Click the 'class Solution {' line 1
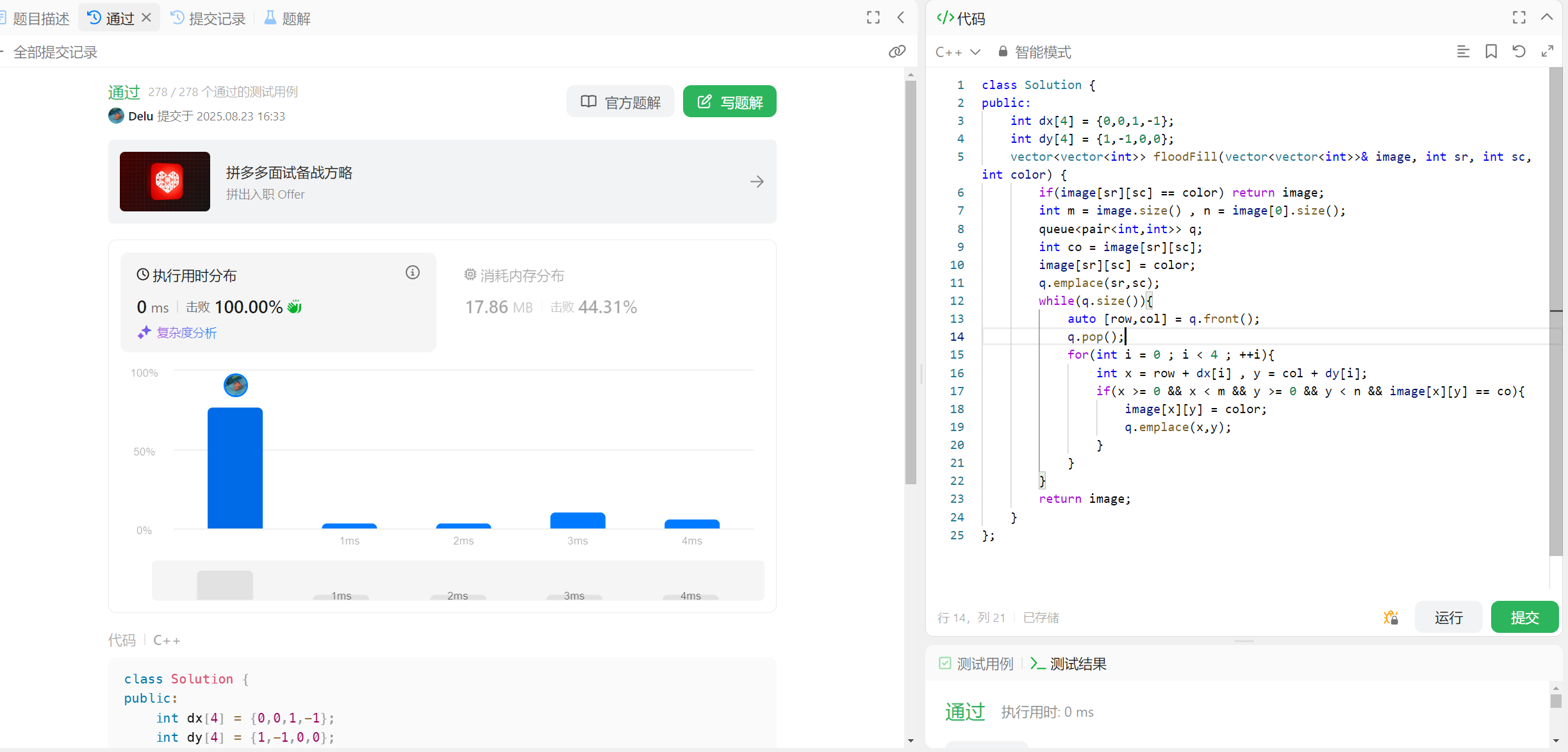The image size is (1568, 752). pyautogui.click(x=1038, y=85)
